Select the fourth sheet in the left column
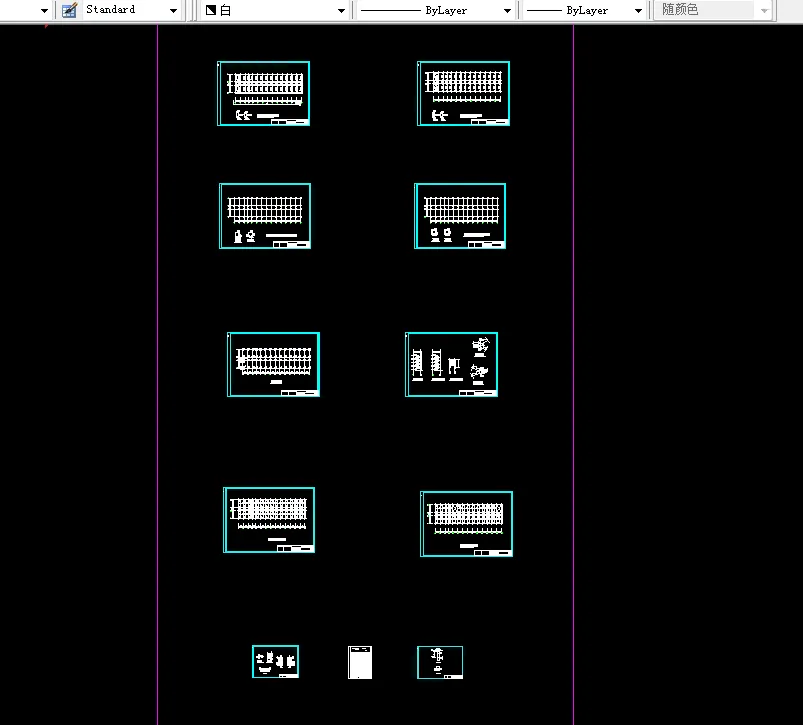 coord(269,520)
